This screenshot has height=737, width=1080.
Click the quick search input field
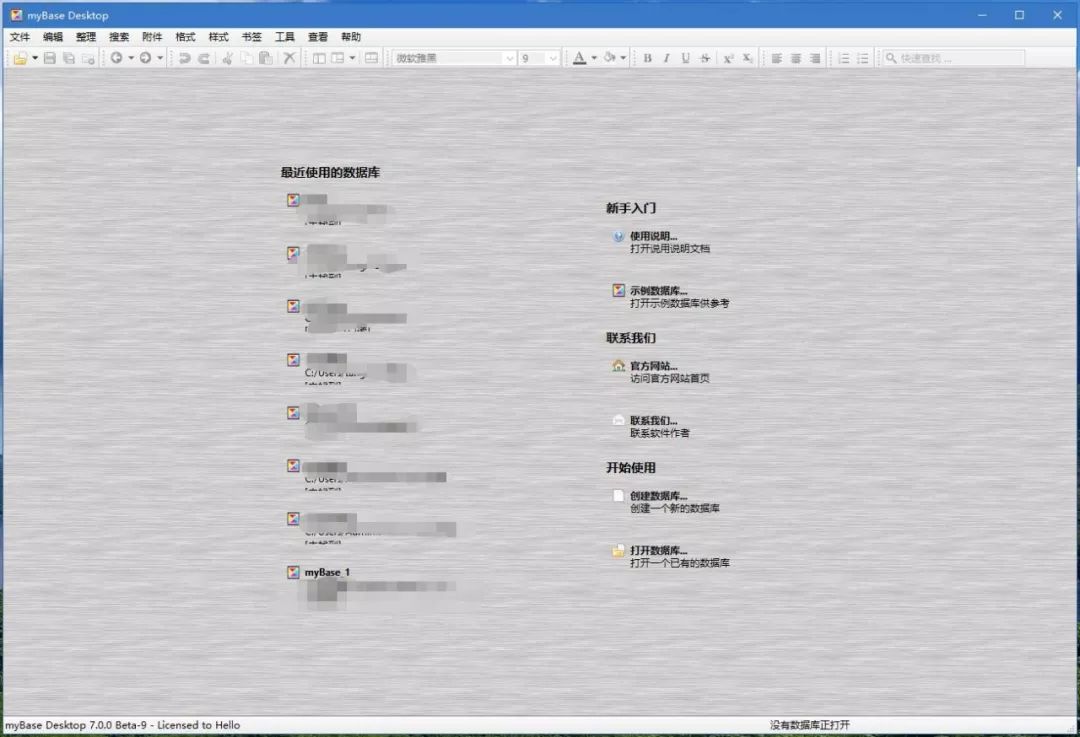click(954, 59)
